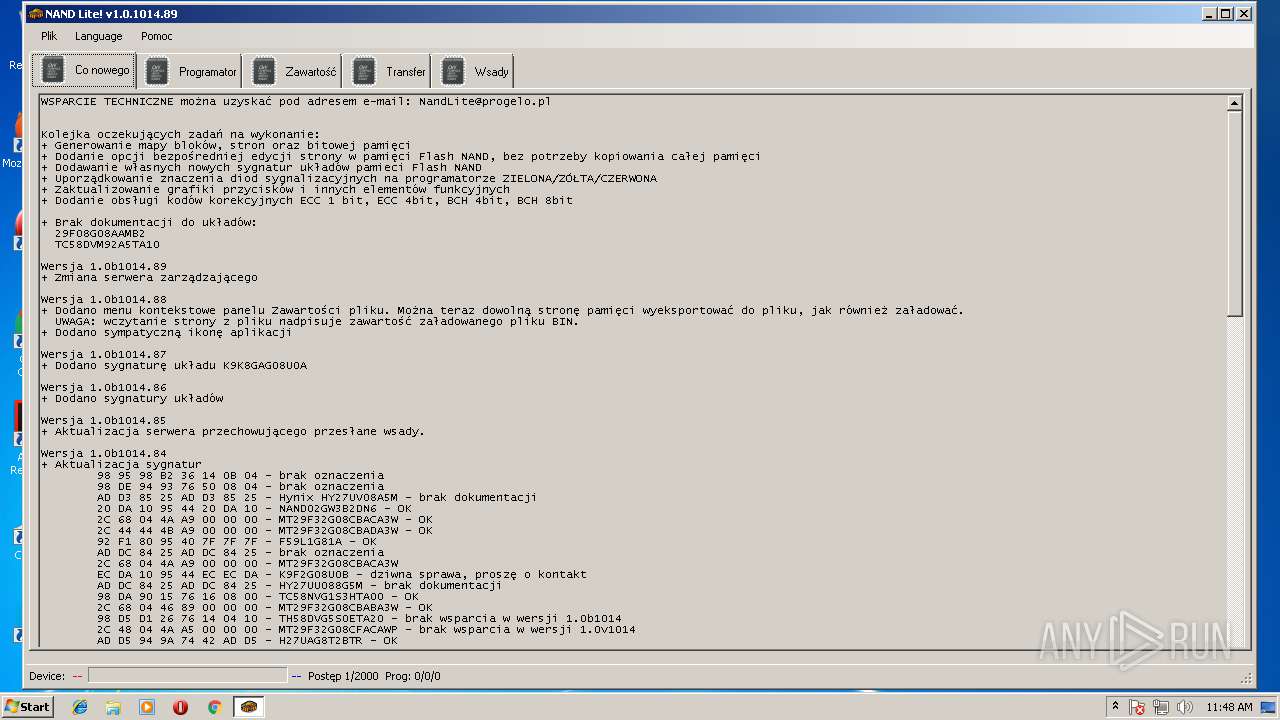Open Opera browser from the taskbar

[x=181, y=707]
